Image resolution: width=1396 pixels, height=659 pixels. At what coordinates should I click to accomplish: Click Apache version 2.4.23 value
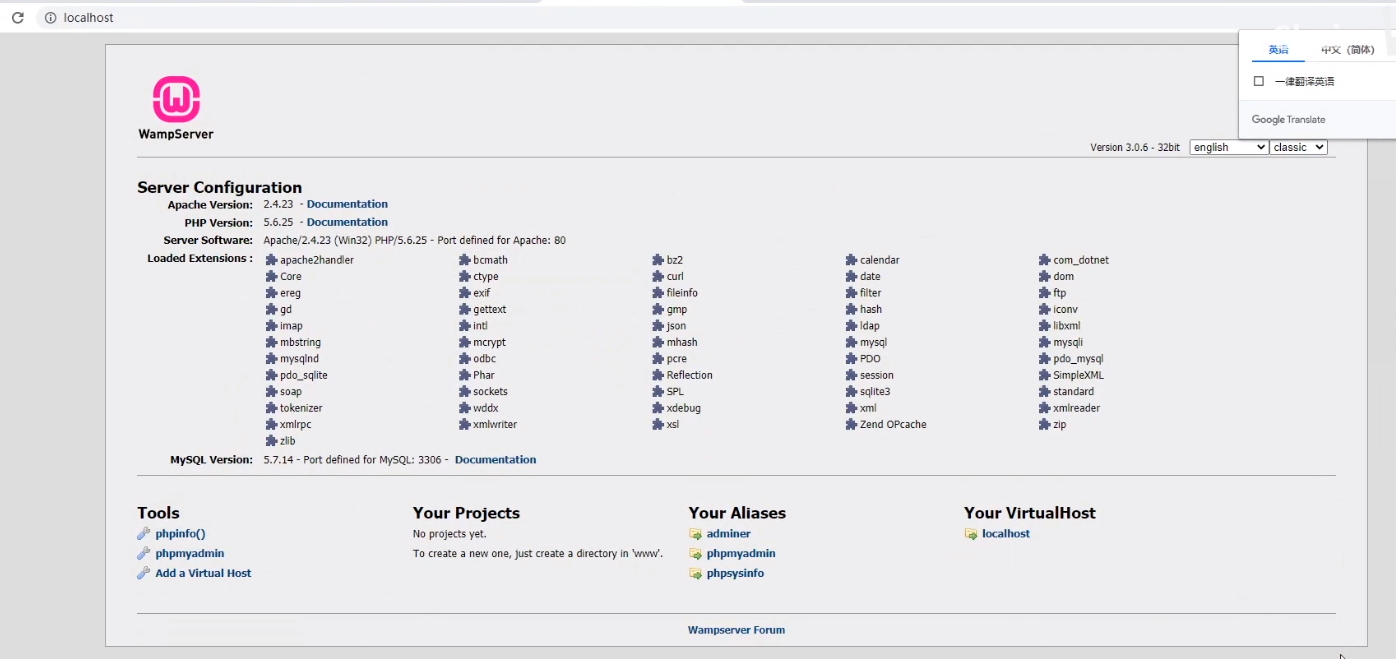coord(278,204)
